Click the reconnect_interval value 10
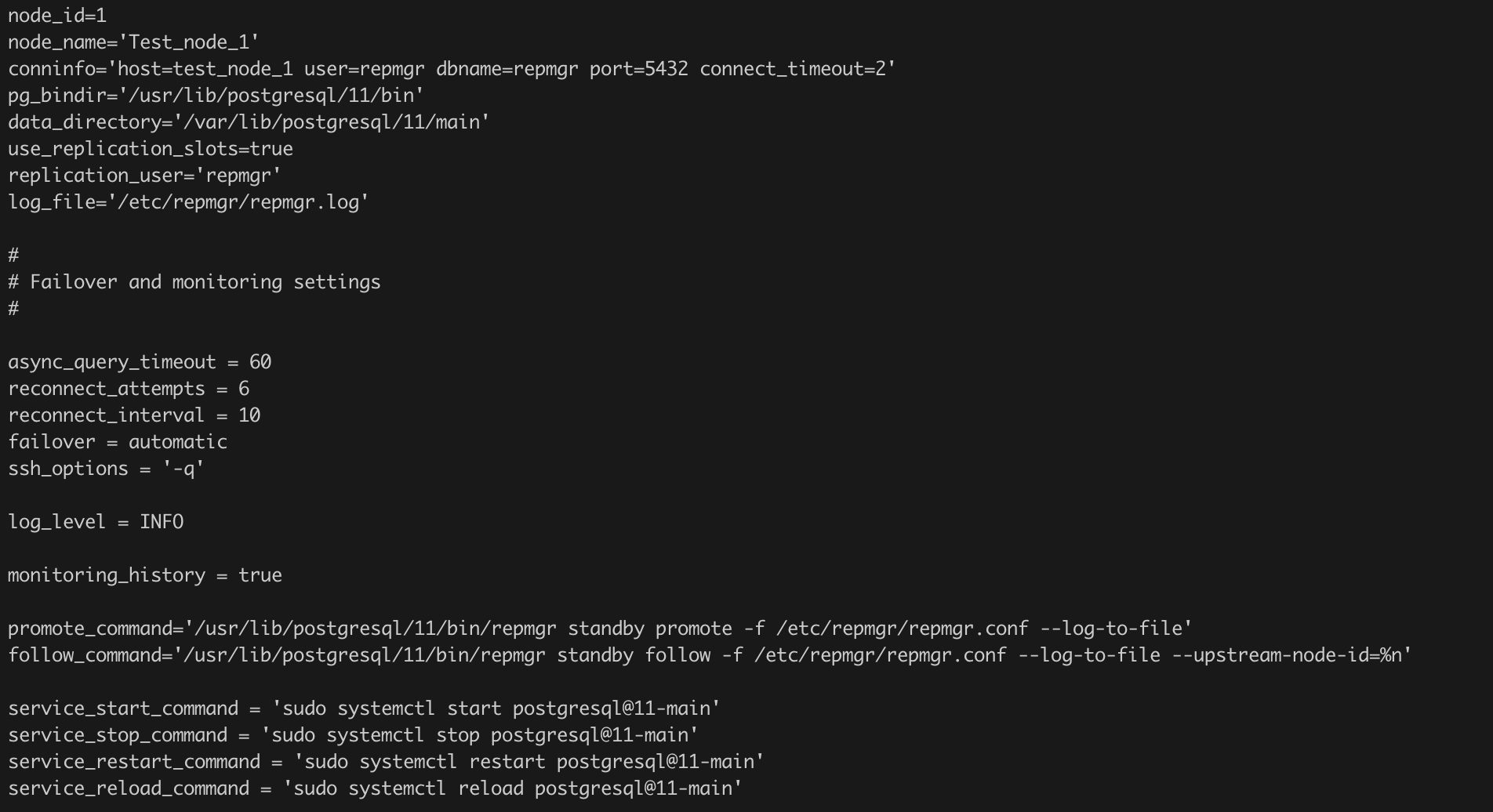The width and height of the screenshot is (1493, 812). (x=249, y=415)
